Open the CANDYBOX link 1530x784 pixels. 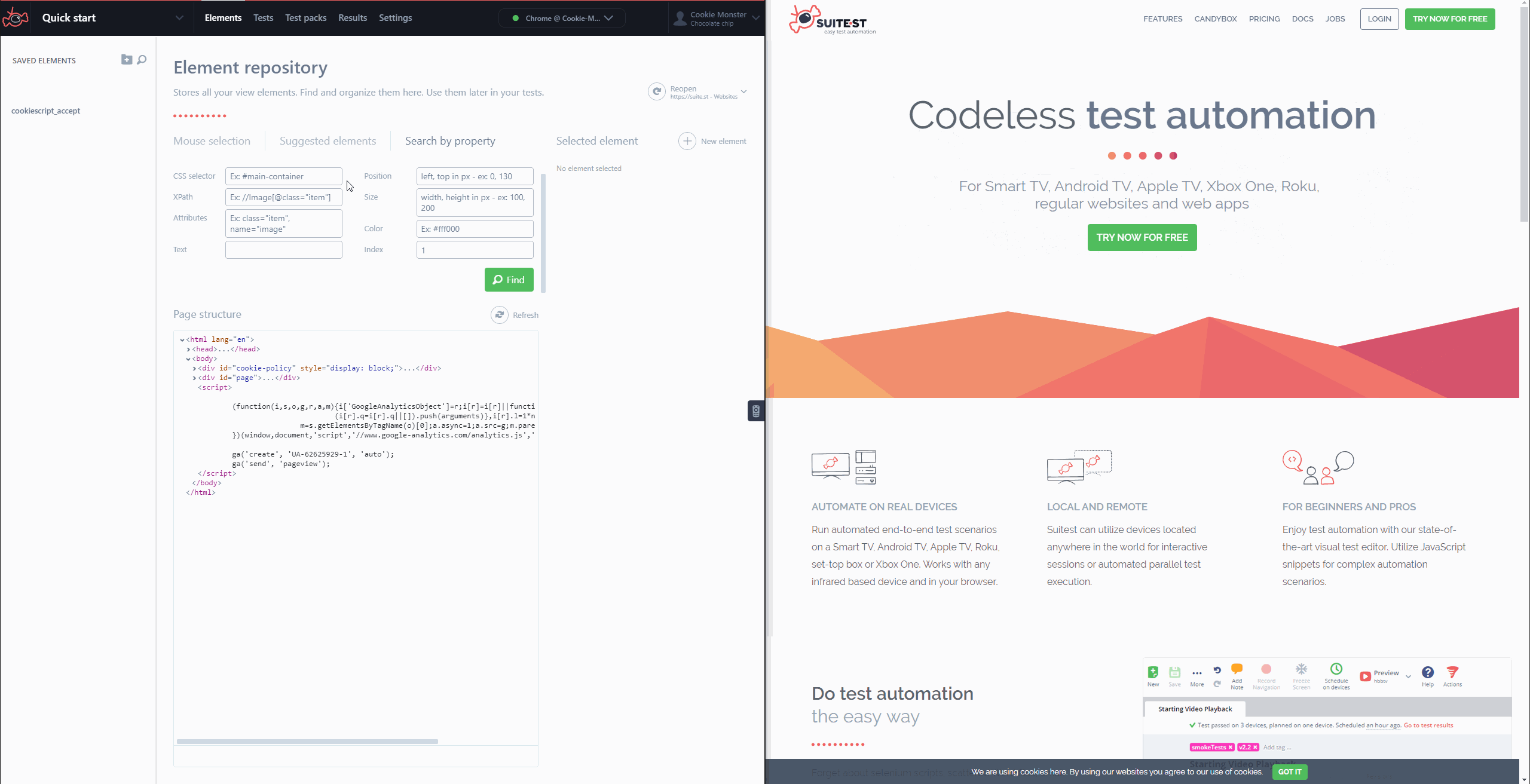(x=1216, y=19)
